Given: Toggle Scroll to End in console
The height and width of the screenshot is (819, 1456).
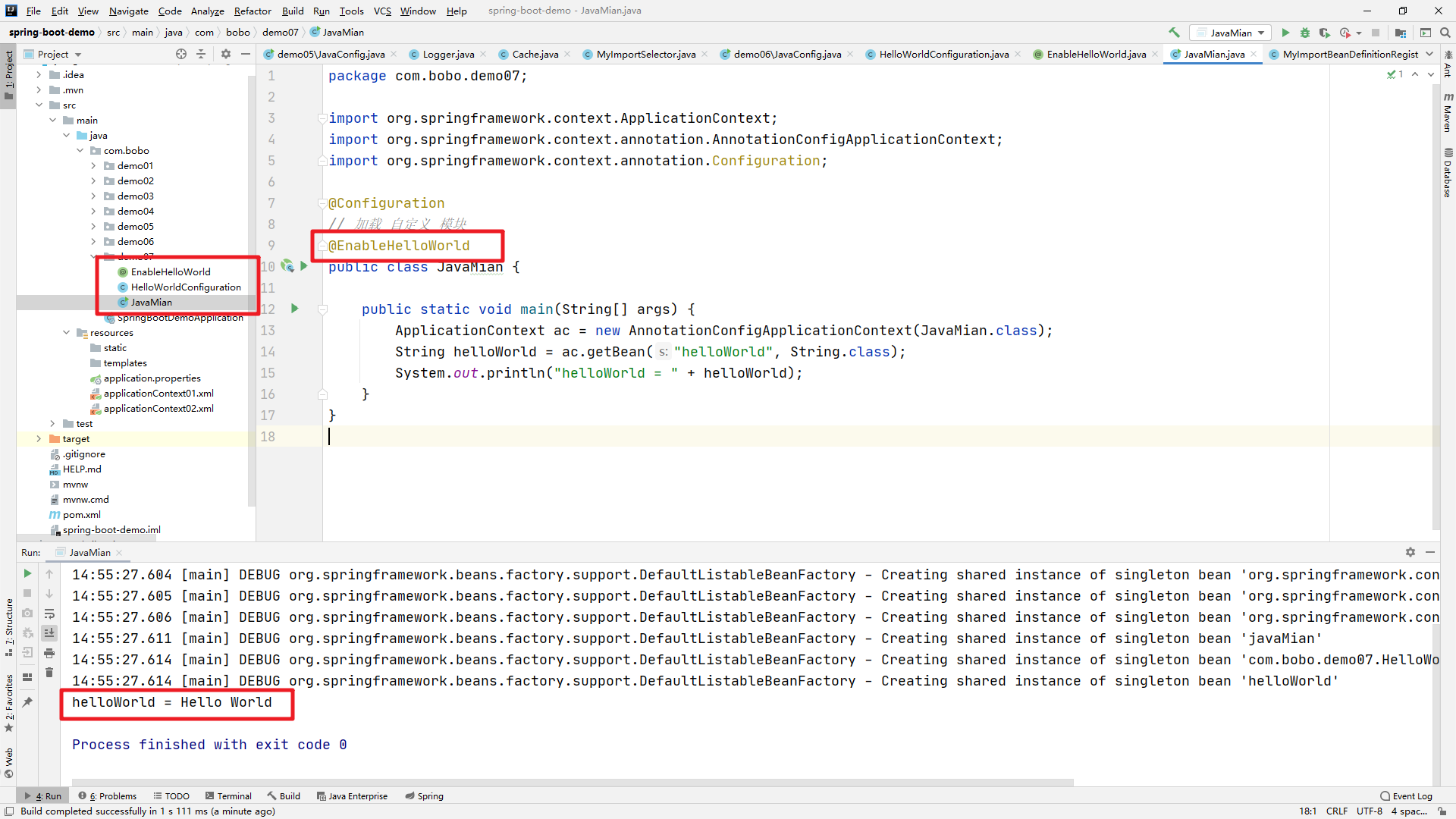Looking at the screenshot, I should (x=49, y=632).
